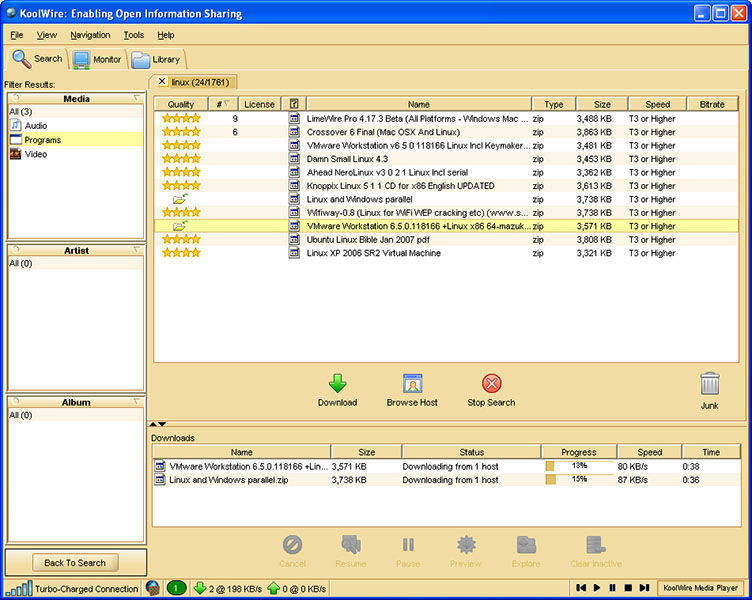Click the Clear Inactive icon
The width and height of the screenshot is (752, 600).
coord(596,545)
